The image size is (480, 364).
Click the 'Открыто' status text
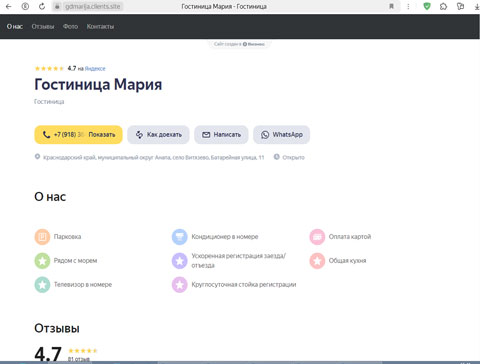point(293,157)
